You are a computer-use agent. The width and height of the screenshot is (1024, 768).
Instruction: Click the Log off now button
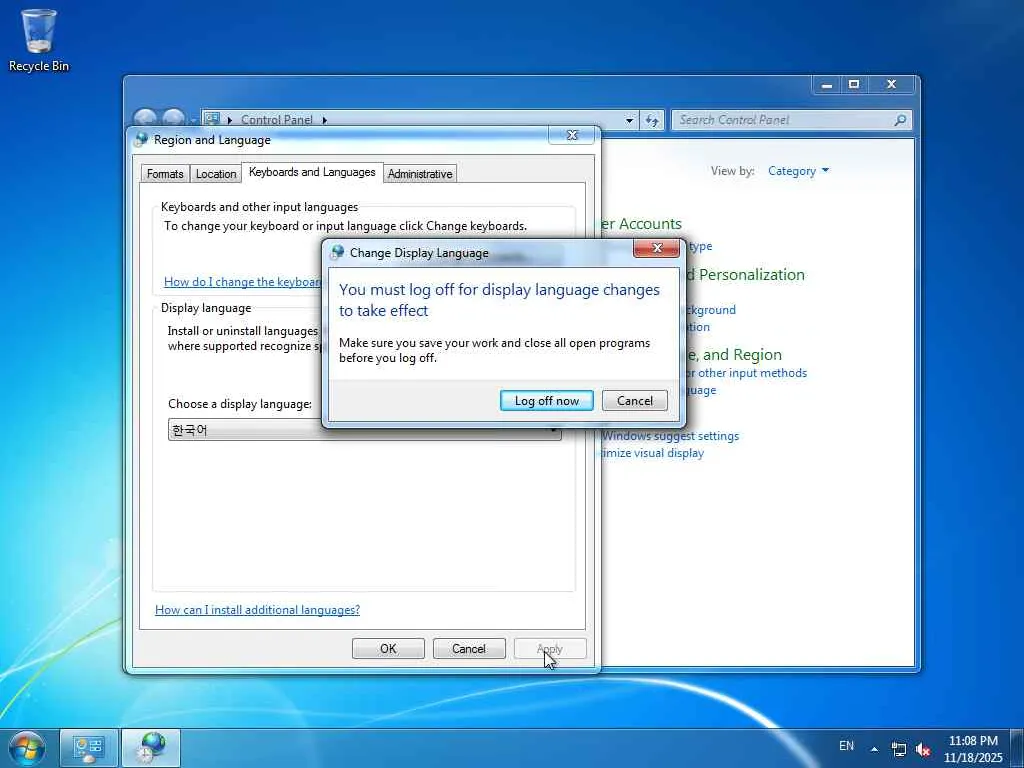click(547, 400)
